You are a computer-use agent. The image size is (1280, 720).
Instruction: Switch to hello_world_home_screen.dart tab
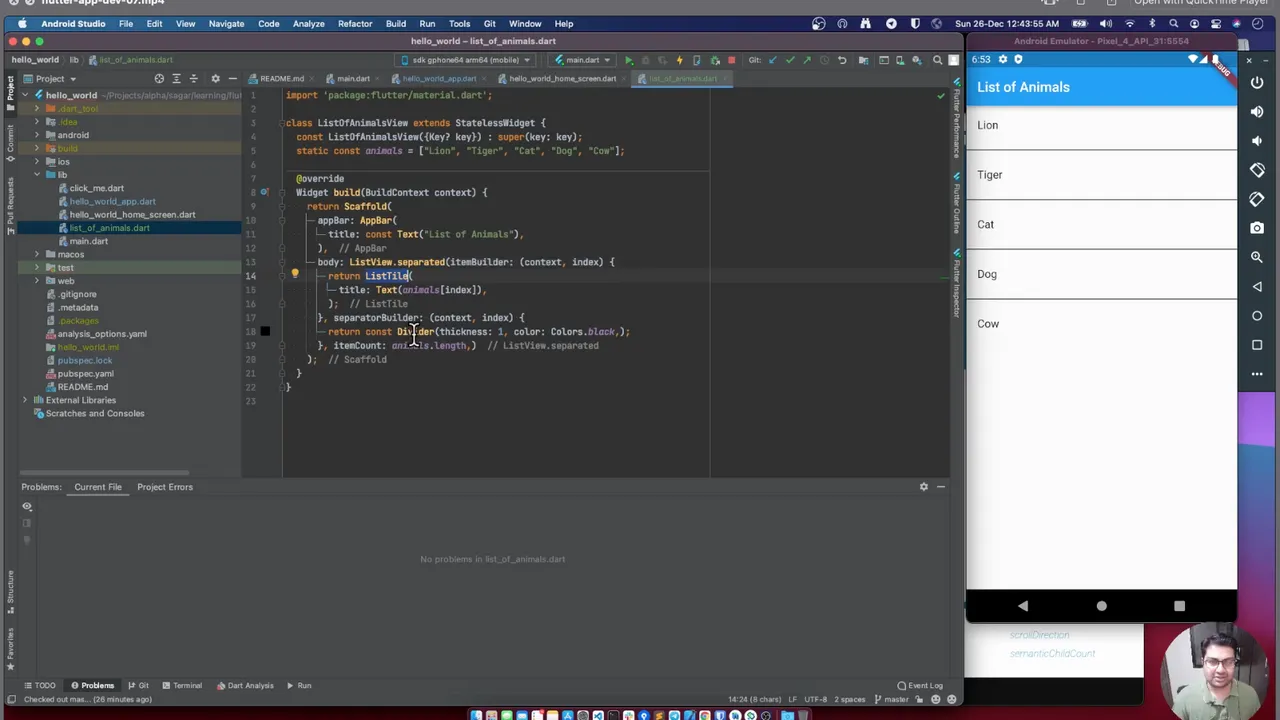[x=562, y=78]
